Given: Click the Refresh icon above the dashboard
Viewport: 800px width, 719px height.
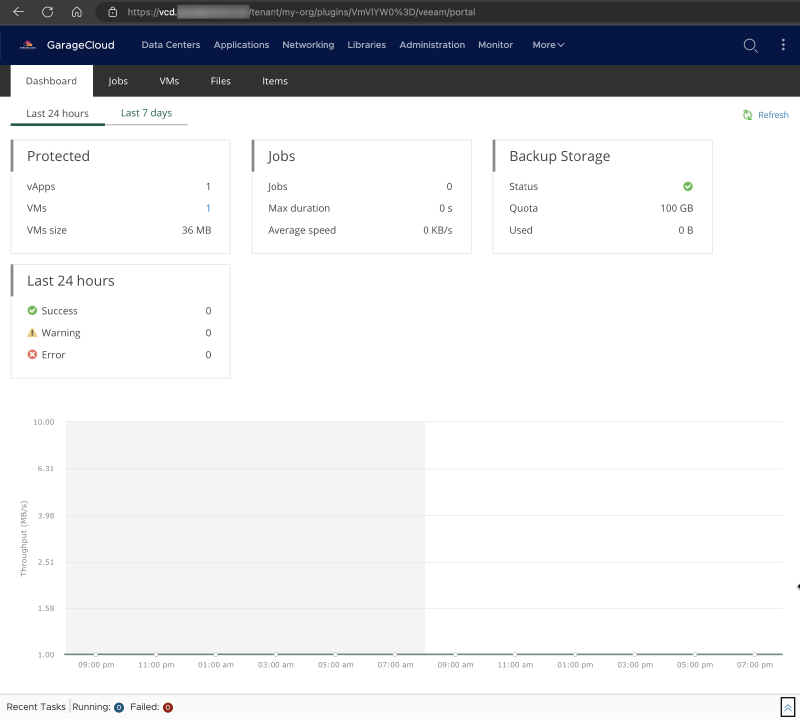Looking at the screenshot, I should tap(746, 115).
